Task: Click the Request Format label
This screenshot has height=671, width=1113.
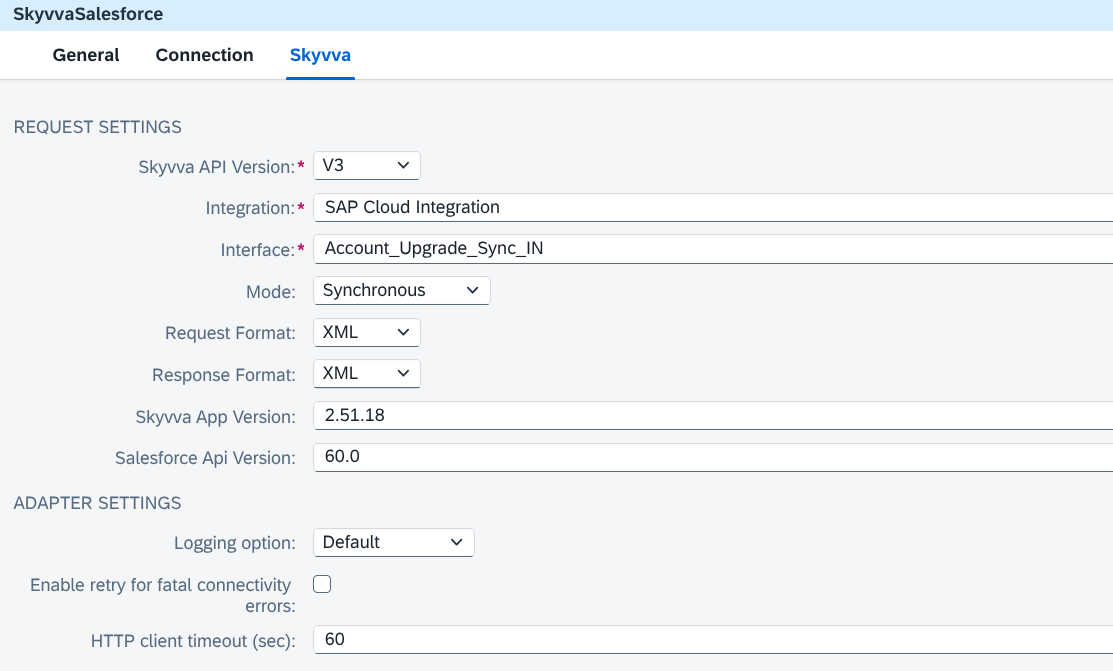Action: (230, 333)
